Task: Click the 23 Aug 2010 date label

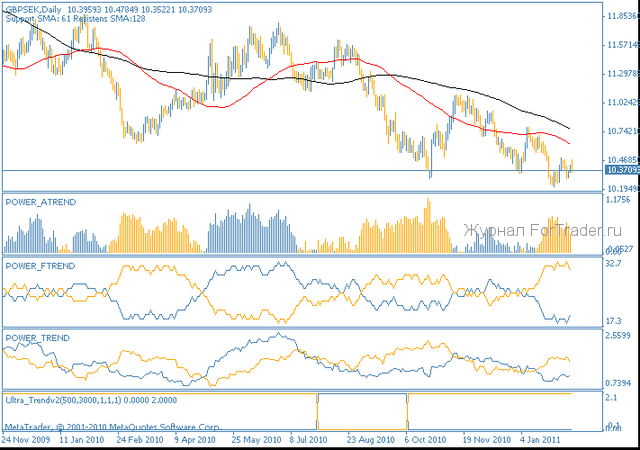Action: tap(371, 440)
